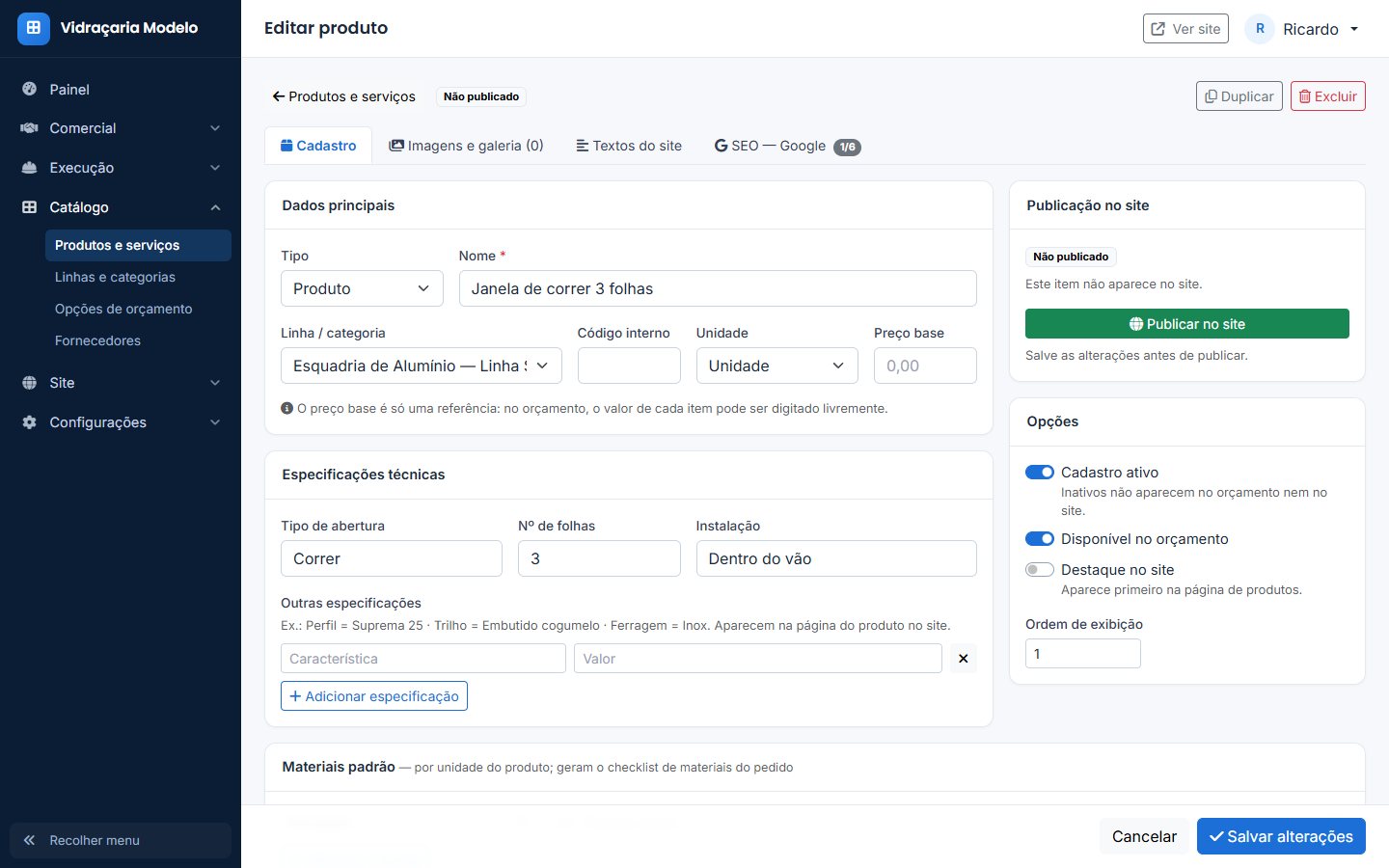Screen dimensions: 1389x868
Task: Open the Tipo dropdown showing Produto
Action: [362, 288]
